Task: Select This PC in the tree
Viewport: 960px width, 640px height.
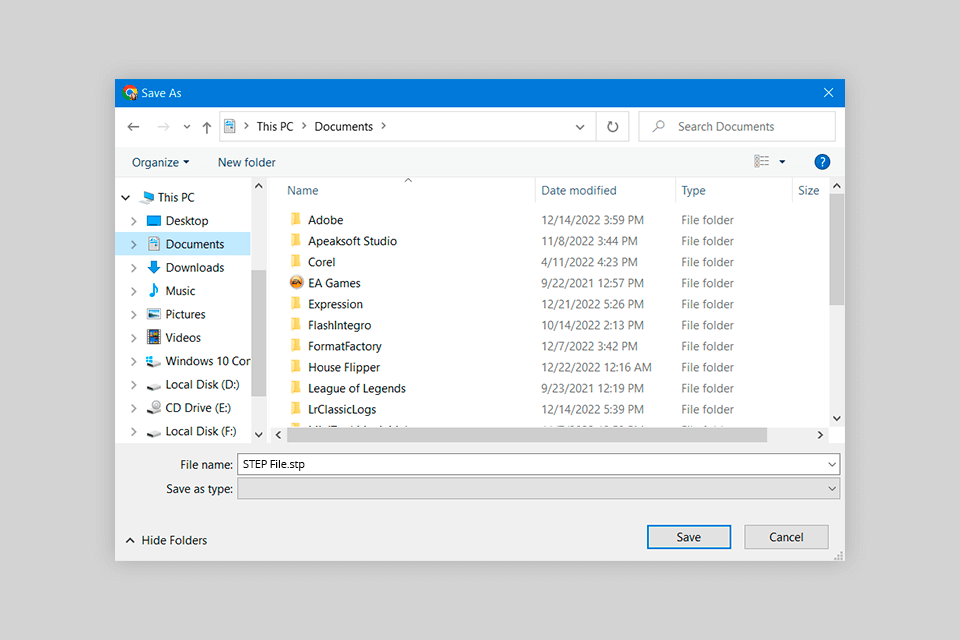Action: tap(176, 197)
